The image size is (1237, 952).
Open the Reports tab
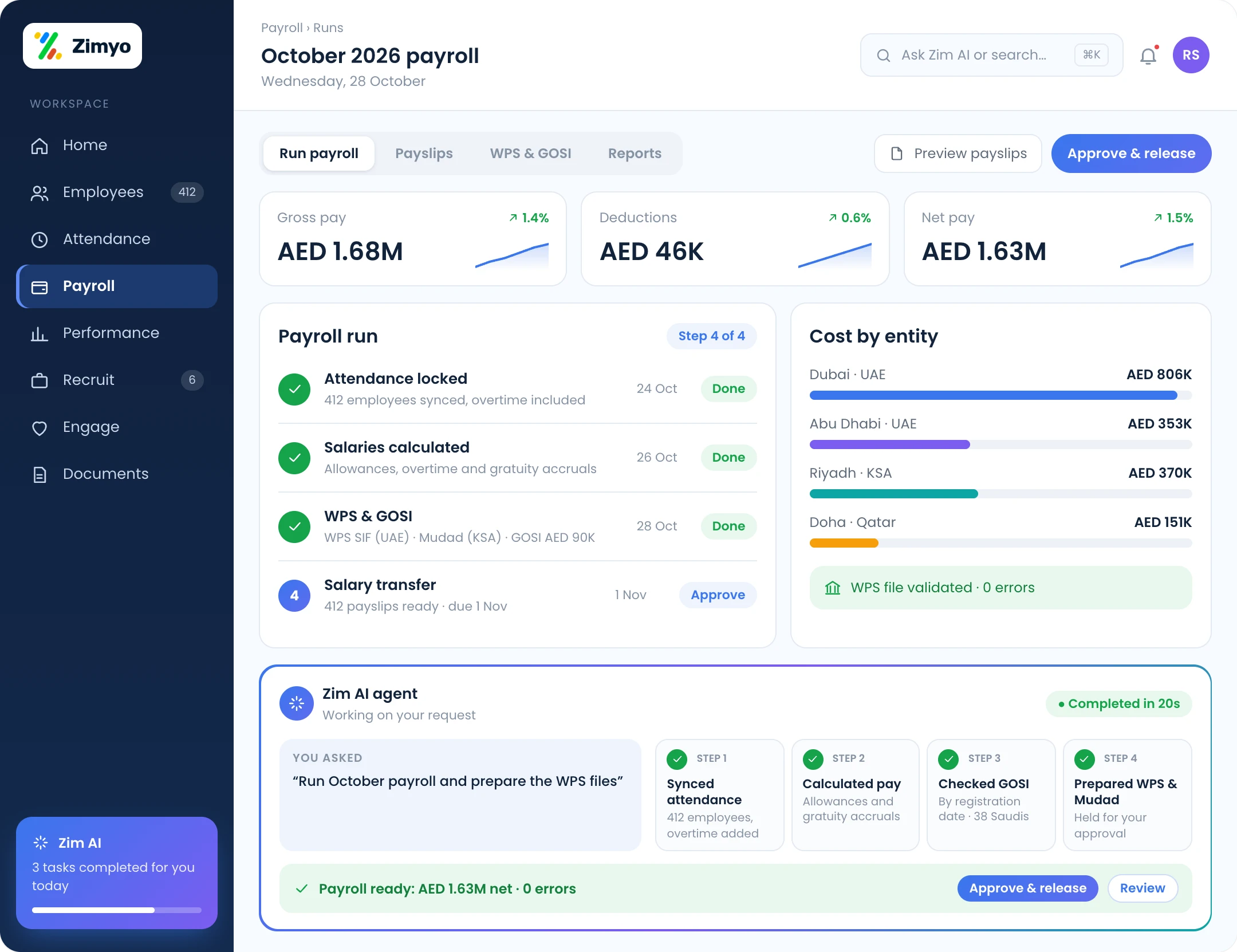pos(635,154)
